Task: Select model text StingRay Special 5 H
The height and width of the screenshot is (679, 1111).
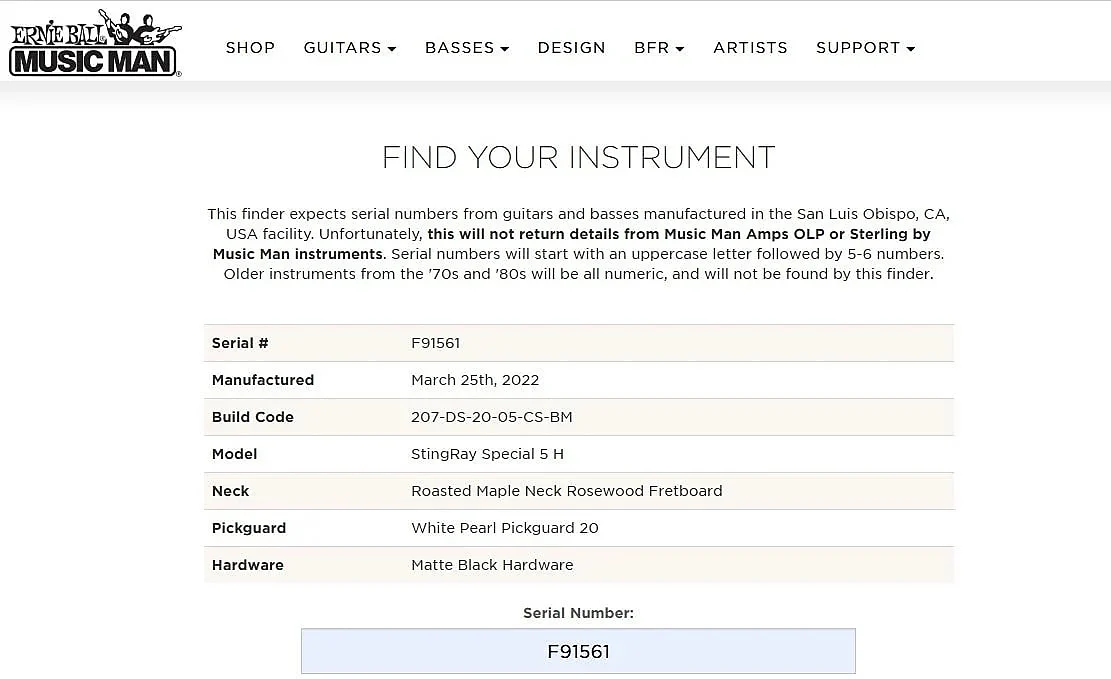Action: click(x=487, y=454)
